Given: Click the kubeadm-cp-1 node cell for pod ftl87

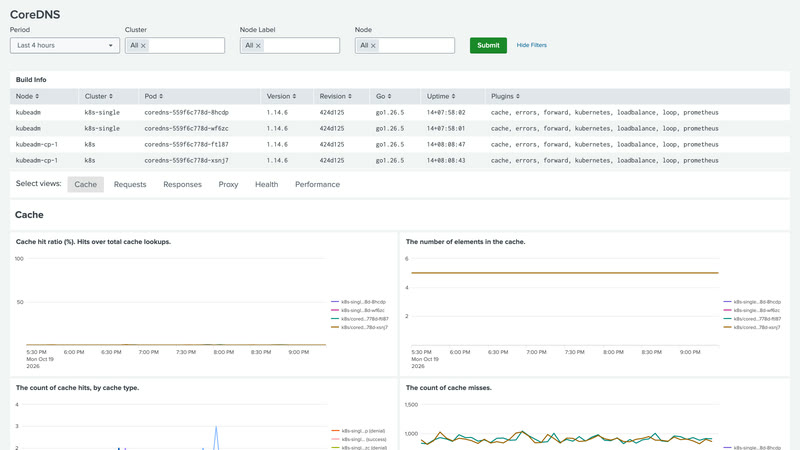Looking at the screenshot, I should point(37,144).
